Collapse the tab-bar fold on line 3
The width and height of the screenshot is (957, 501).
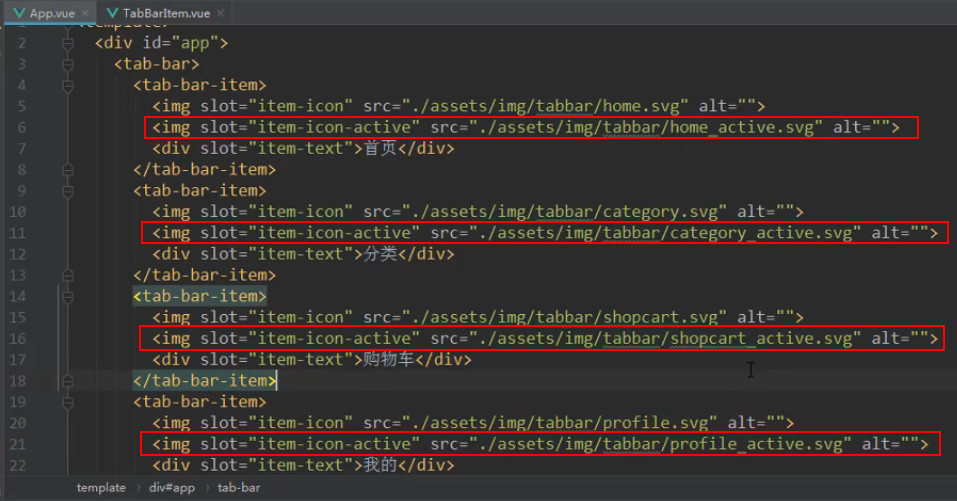click(68, 64)
